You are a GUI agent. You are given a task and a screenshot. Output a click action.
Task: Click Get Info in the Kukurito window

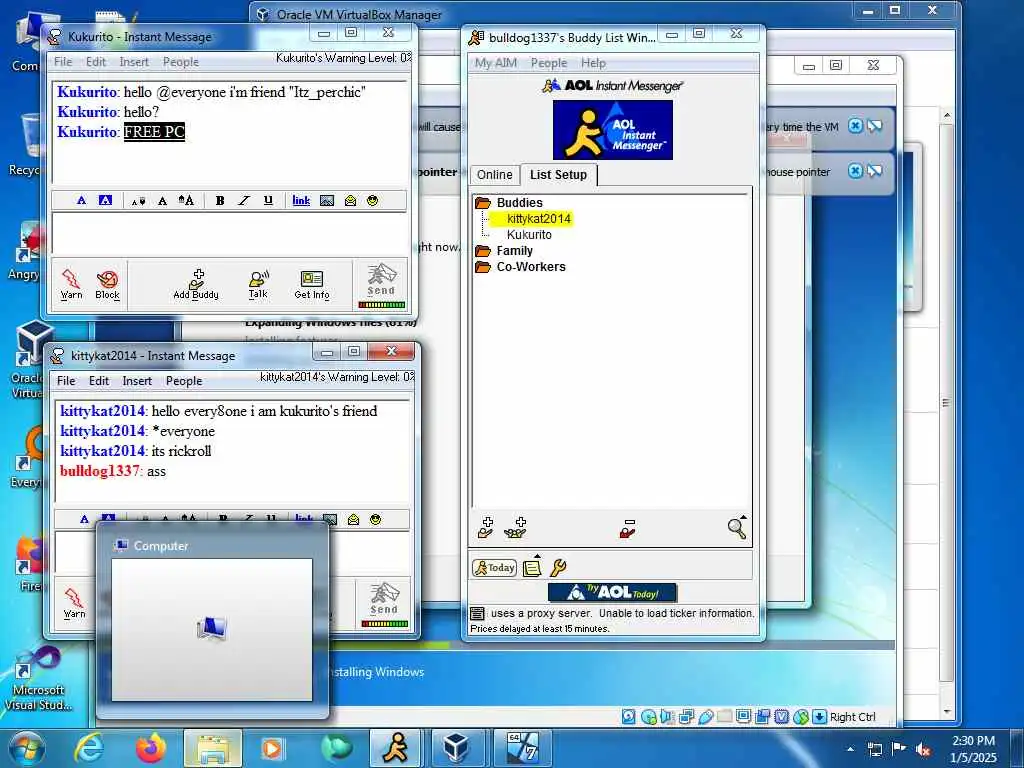pyautogui.click(x=312, y=284)
